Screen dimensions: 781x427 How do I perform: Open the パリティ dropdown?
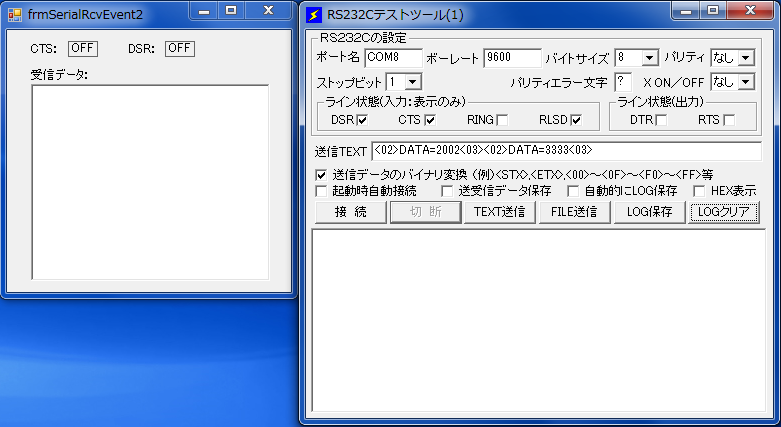tap(746, 58)
